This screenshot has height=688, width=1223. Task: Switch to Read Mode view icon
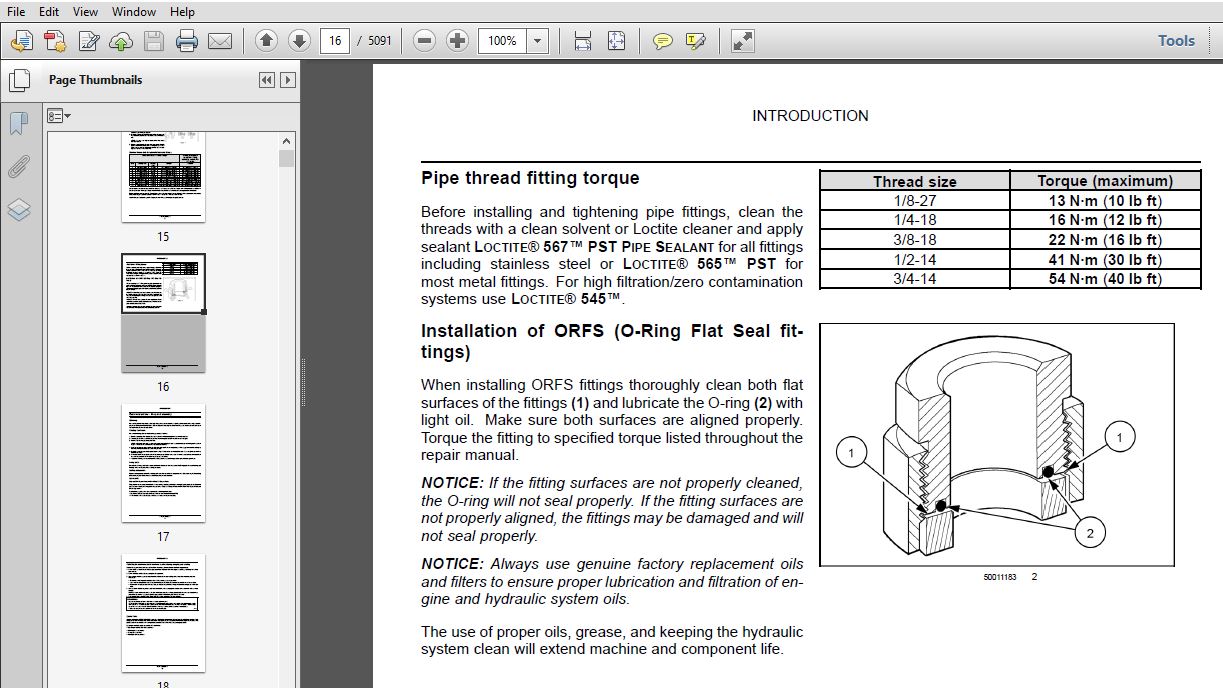coord(743,41)
